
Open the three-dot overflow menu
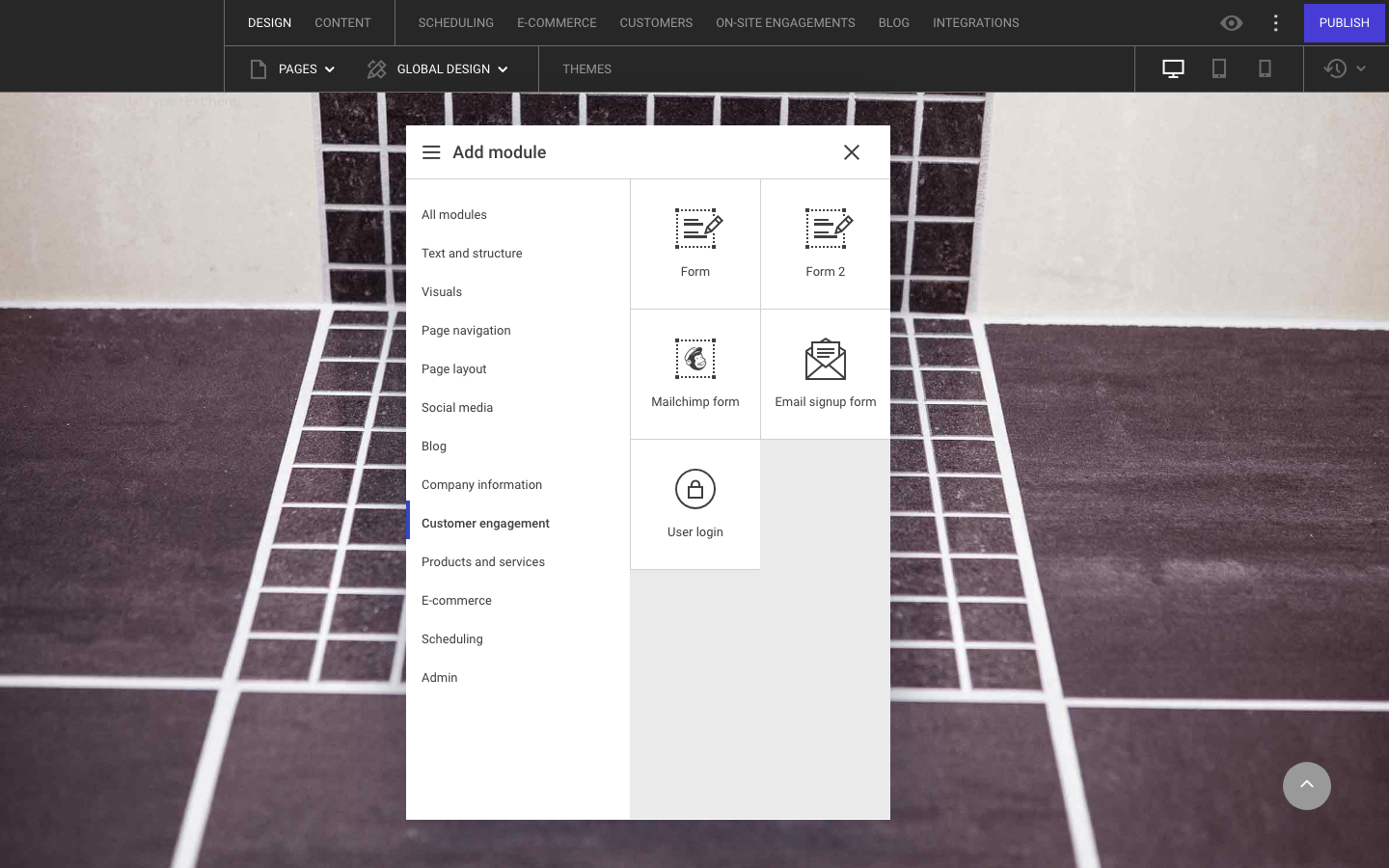tap(1275, 22)
